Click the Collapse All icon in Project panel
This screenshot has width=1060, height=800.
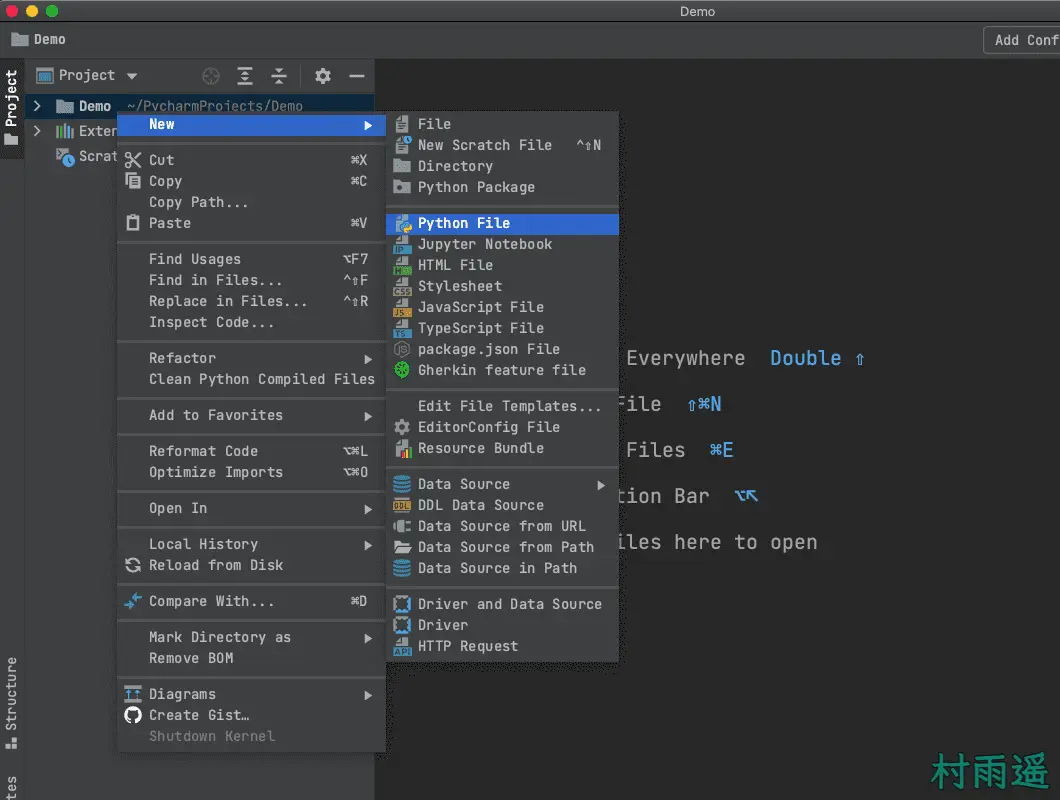279,76
